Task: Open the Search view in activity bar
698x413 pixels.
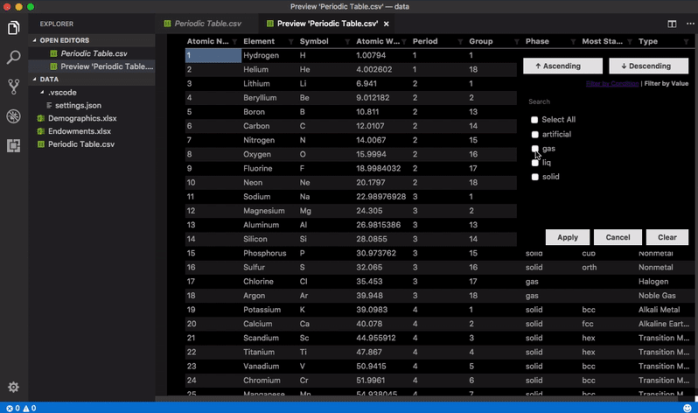Action: point(14,58)
